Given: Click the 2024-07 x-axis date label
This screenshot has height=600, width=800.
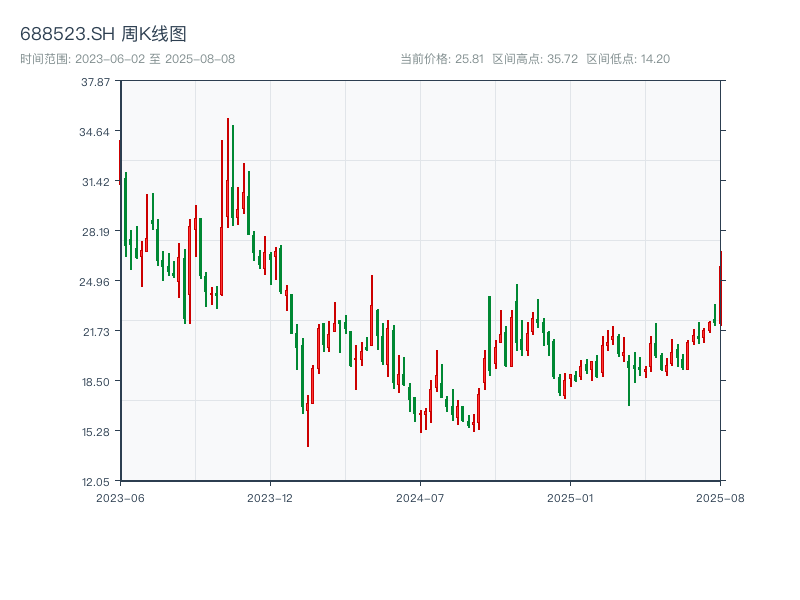Looking at the screenshot, I should [420, 497].
